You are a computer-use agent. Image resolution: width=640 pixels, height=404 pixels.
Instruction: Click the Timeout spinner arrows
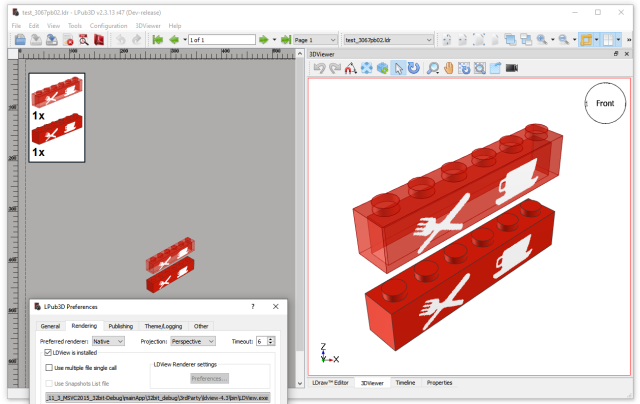point(271,341)
